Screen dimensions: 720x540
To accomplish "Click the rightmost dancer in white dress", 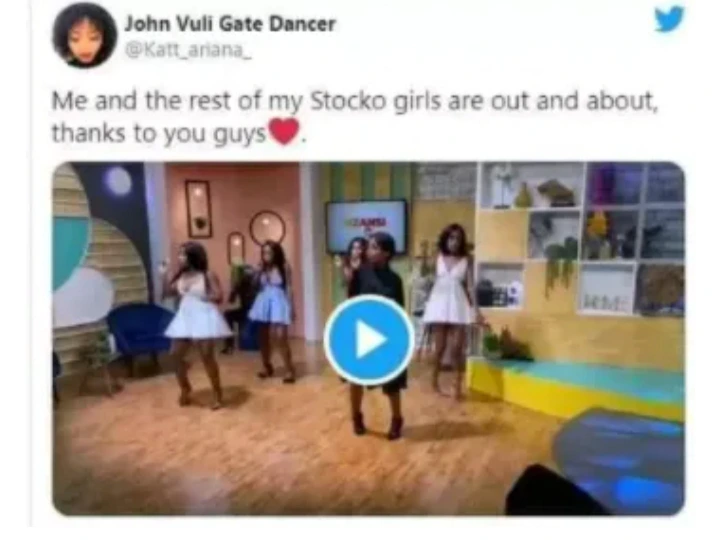I will point(449,310).
